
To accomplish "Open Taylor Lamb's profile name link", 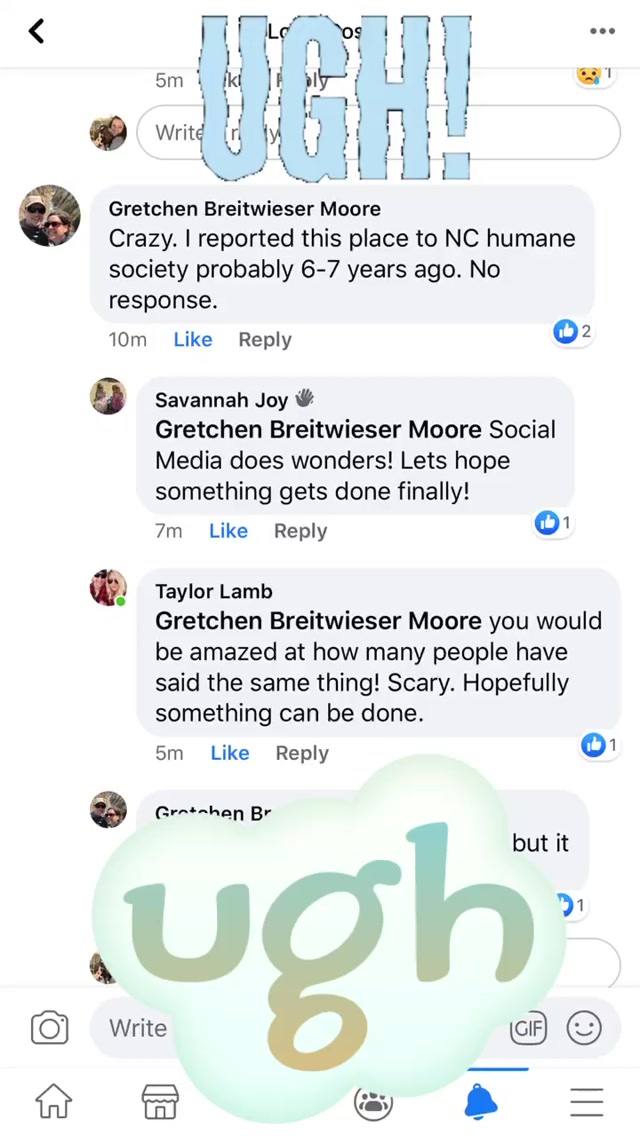I will pos(213,591).
